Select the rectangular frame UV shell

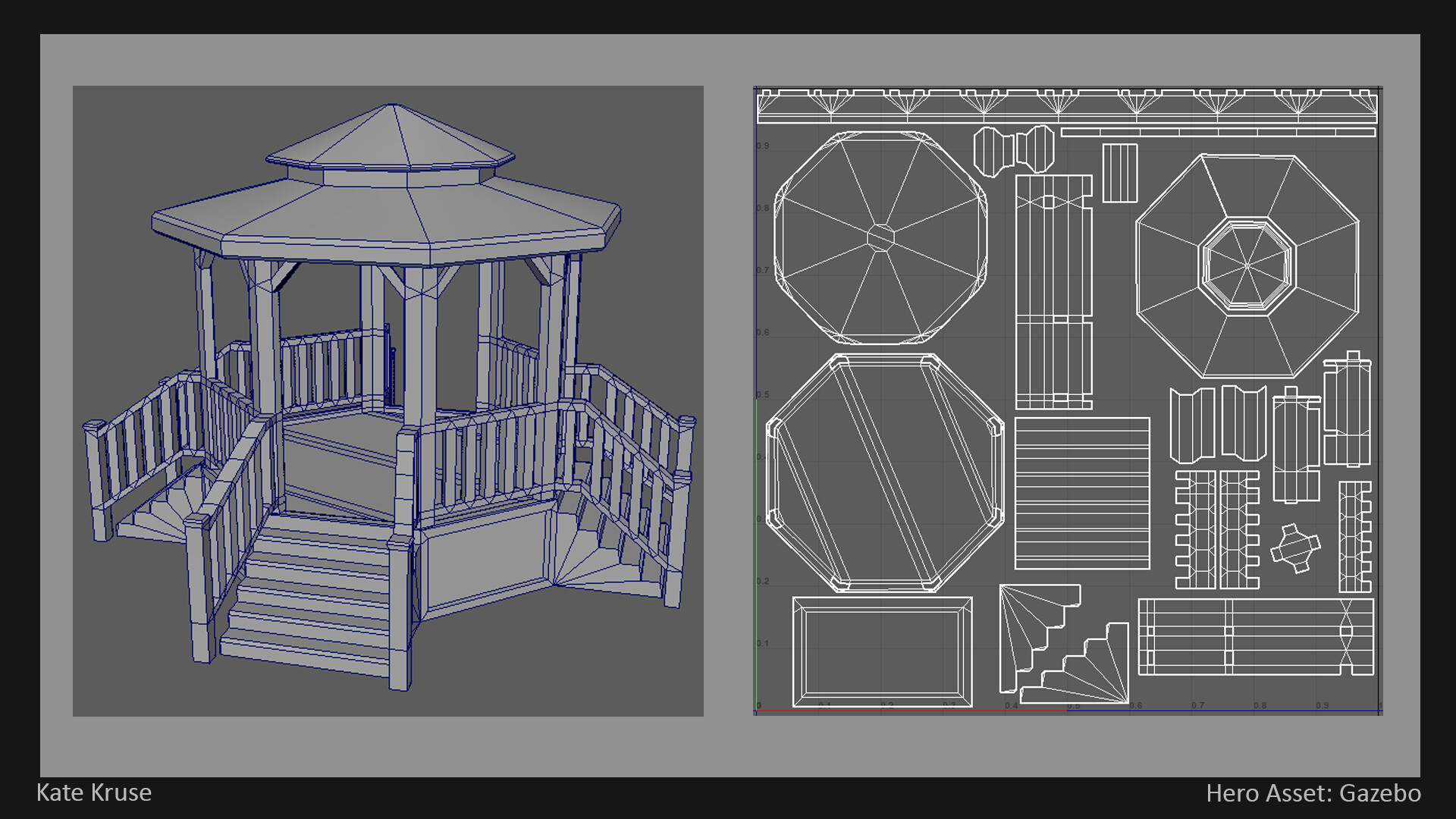(882, 652)
